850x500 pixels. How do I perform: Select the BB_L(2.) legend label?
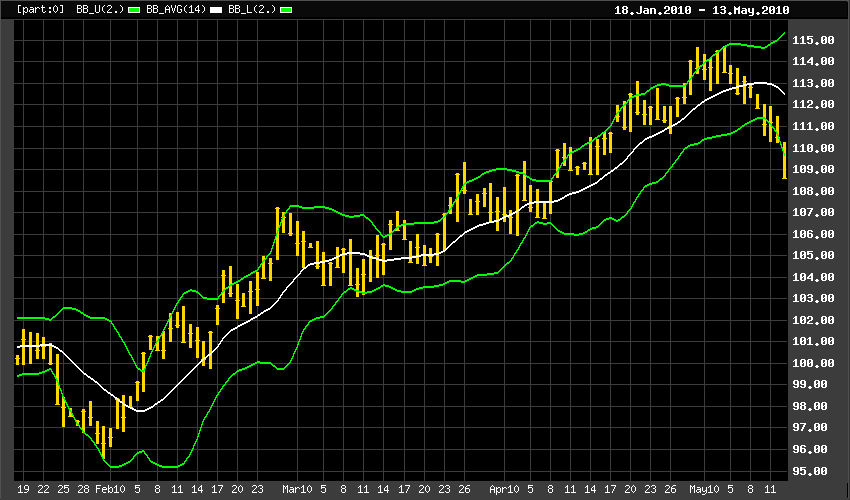pos(252,10)
